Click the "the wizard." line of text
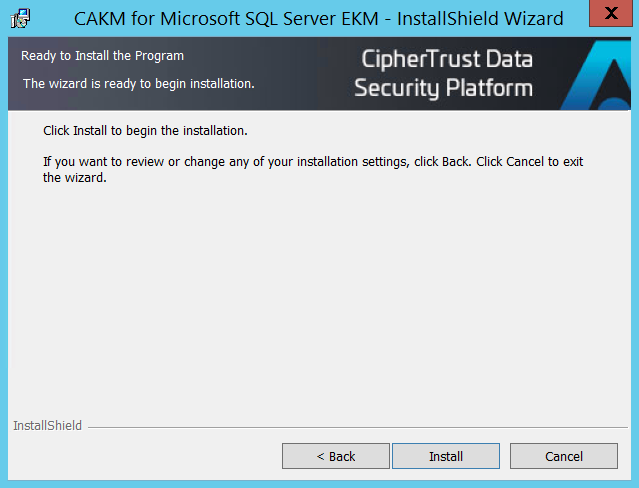 [x=74, y=179]
